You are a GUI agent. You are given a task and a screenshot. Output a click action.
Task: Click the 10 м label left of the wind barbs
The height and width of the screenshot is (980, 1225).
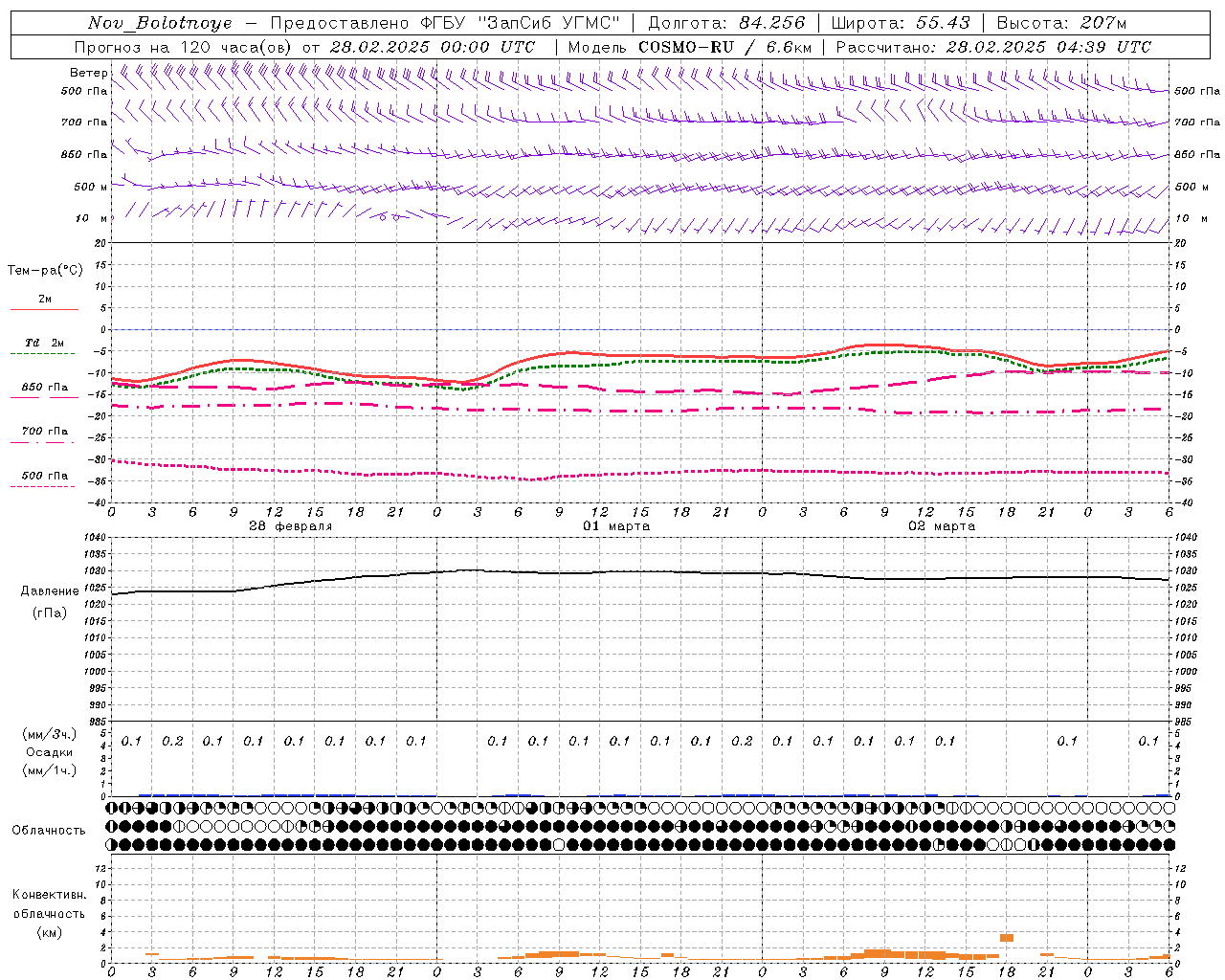click(92, 219)
